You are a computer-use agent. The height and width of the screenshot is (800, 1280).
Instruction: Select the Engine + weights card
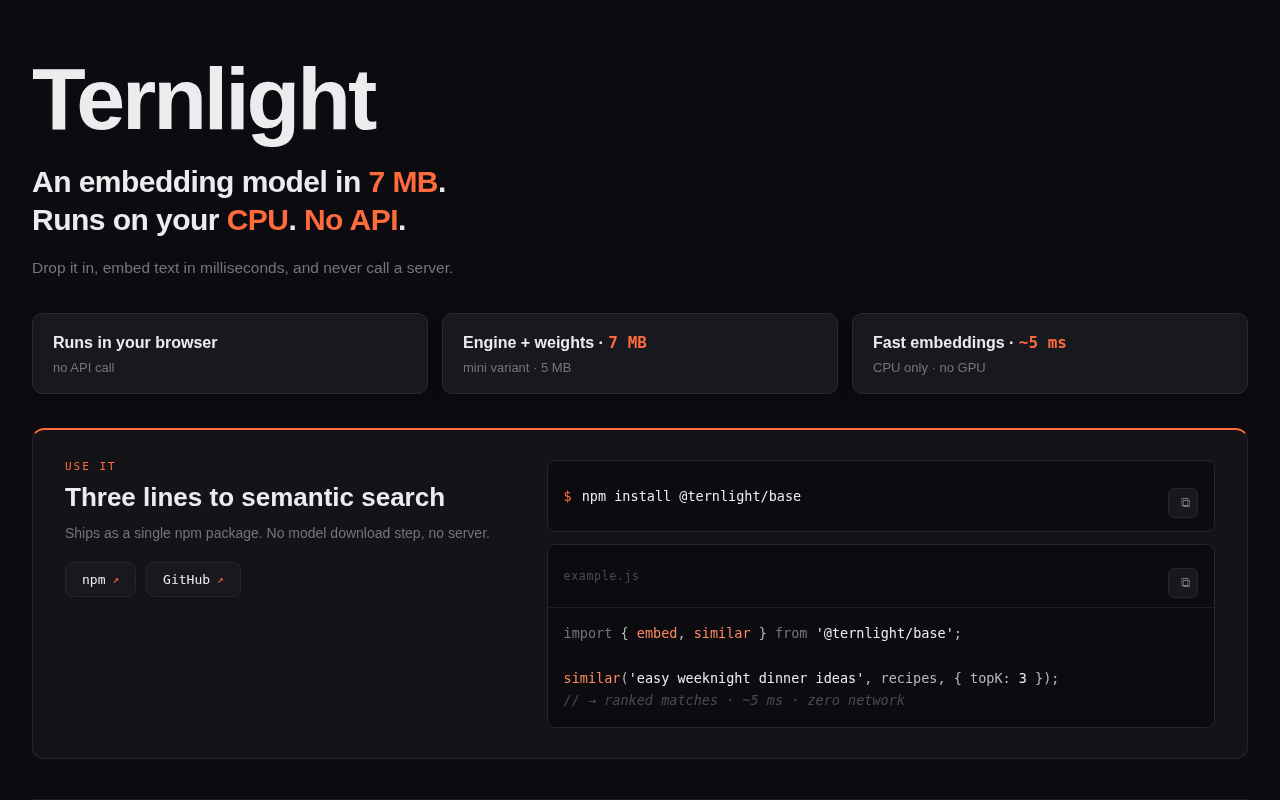click(640, 354)
